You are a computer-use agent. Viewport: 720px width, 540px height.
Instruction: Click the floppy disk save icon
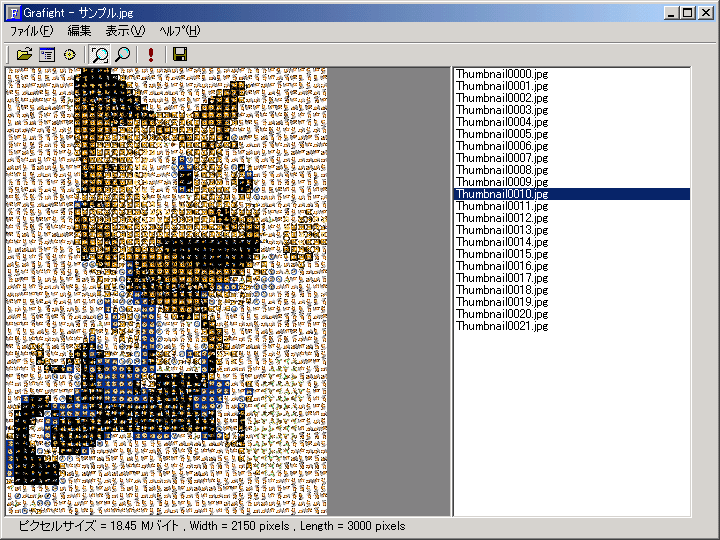tap(180, 55)
